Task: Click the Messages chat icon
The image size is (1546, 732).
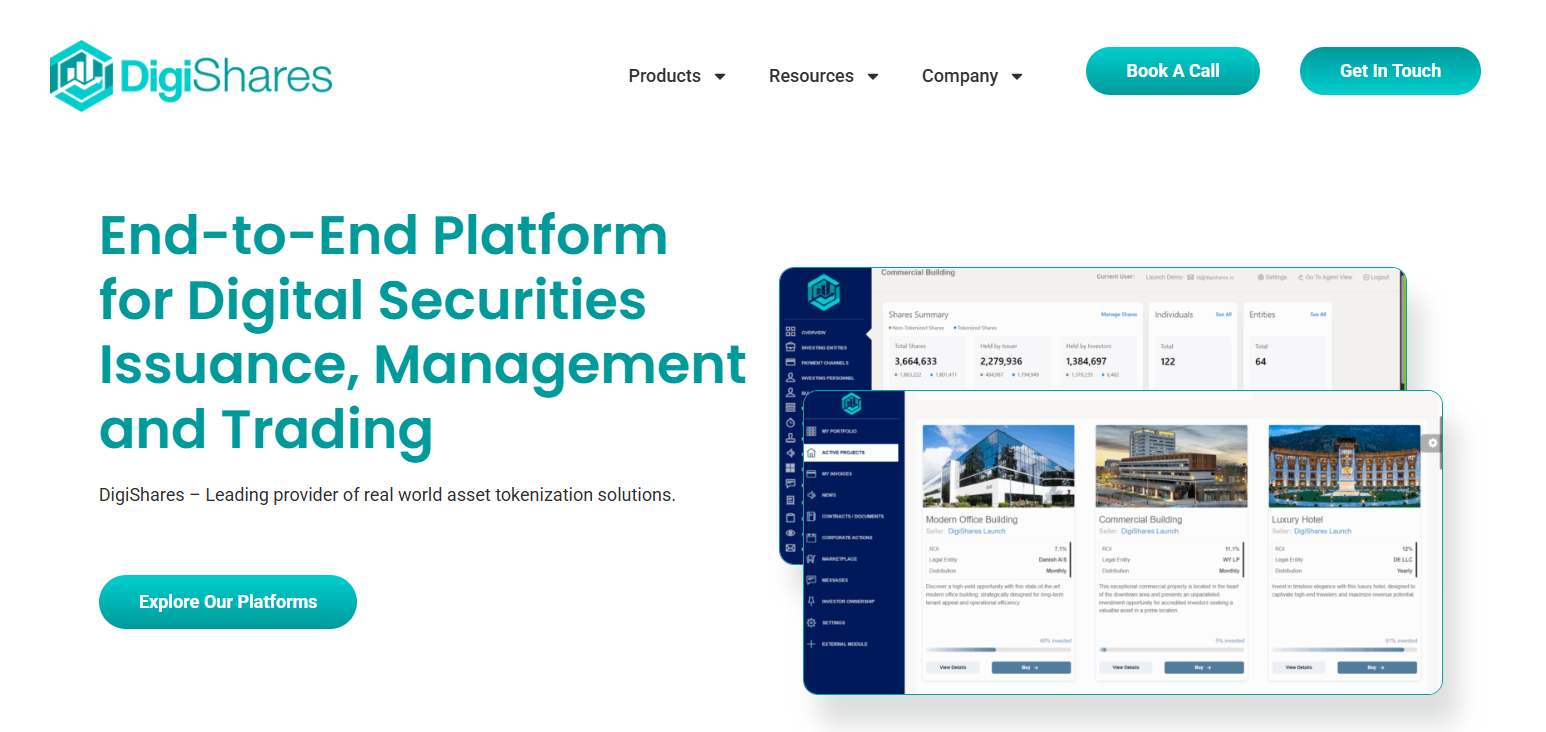Action: (811, 580)
